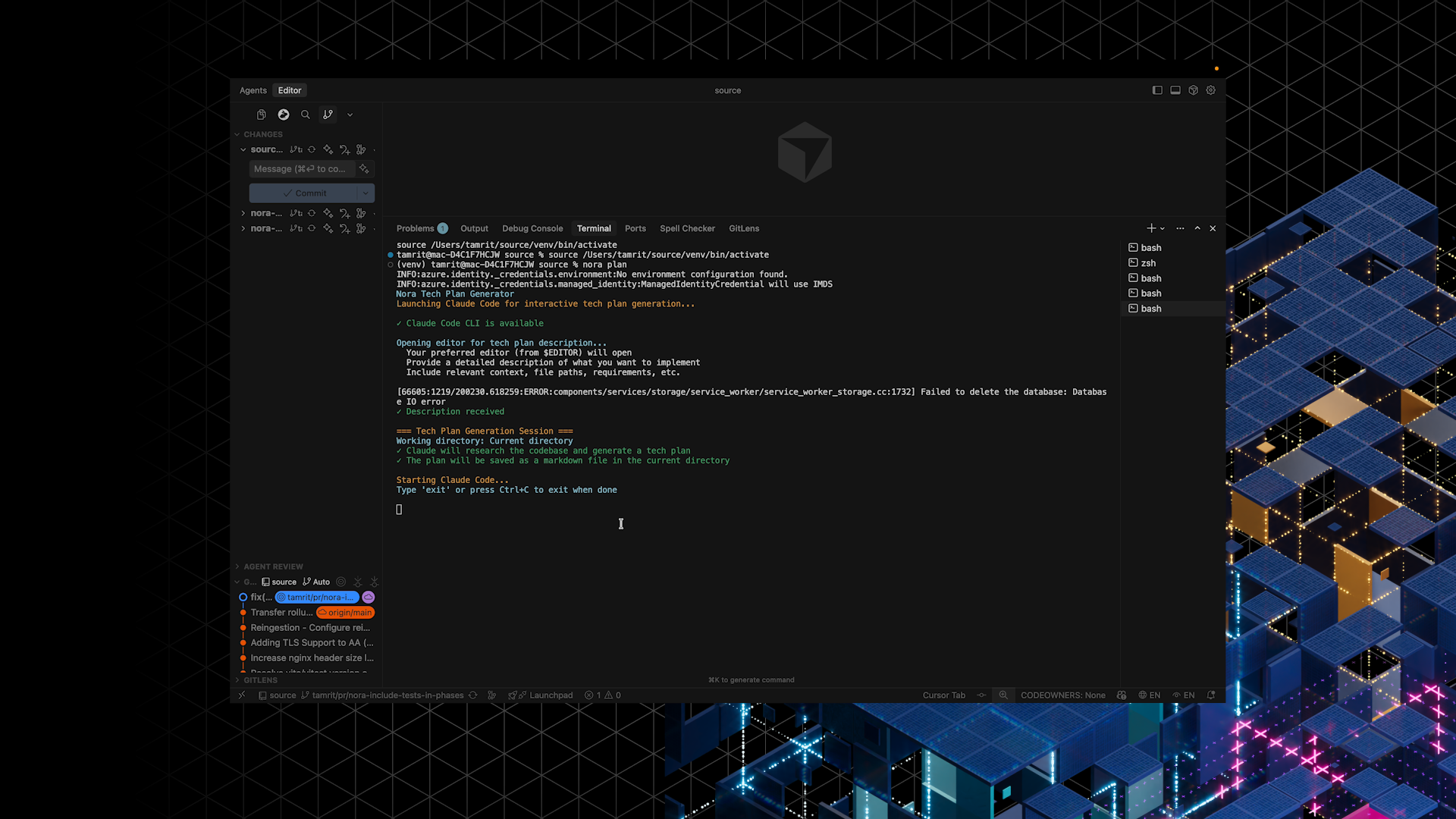Open the Commit button dropdown arrow
Viewport: 1456px width, 819px height.
[x=366, y=193]
